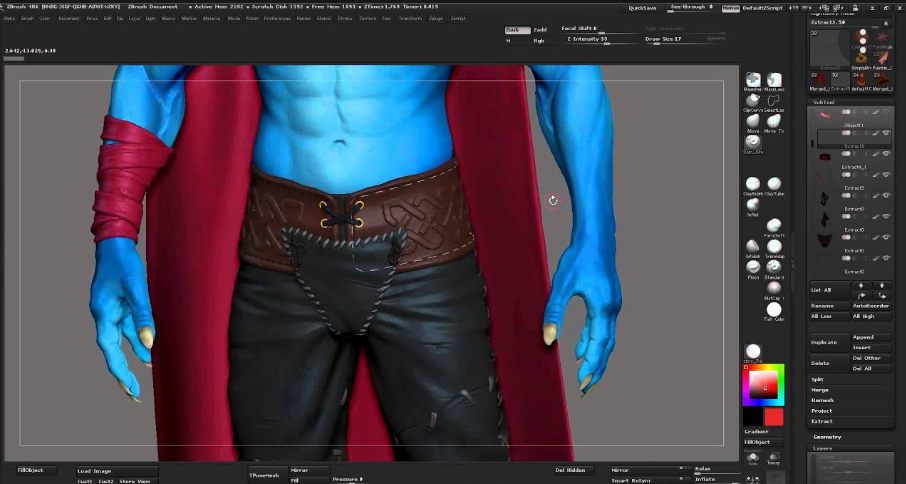Select the red secondary color swatch
The width and height of the screenshot is (906, 484).
774,416
